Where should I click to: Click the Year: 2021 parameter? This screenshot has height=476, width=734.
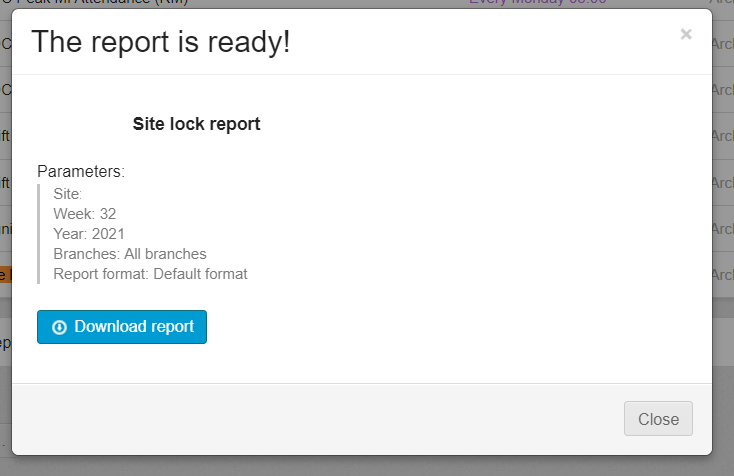pos(89,234)
